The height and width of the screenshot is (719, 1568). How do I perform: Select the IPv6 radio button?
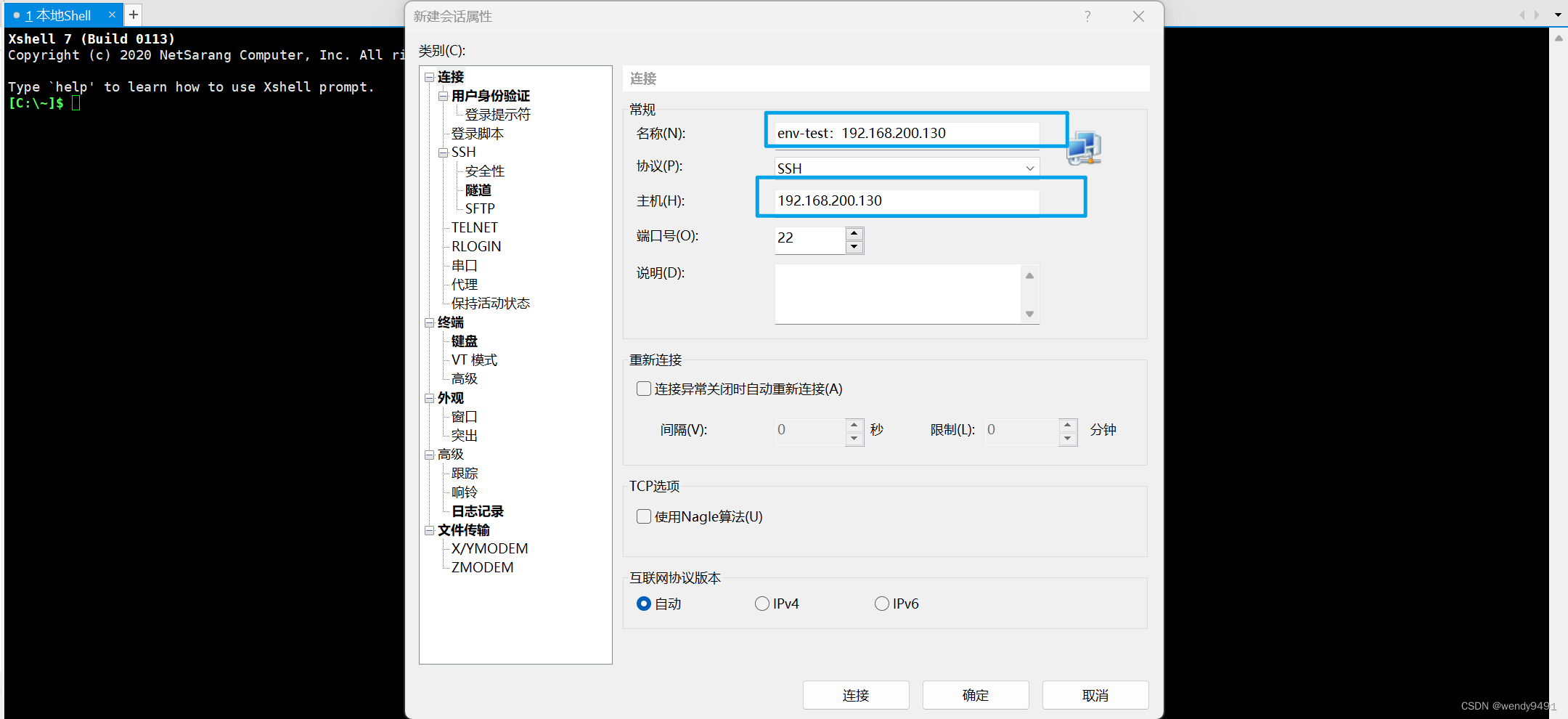882,604
